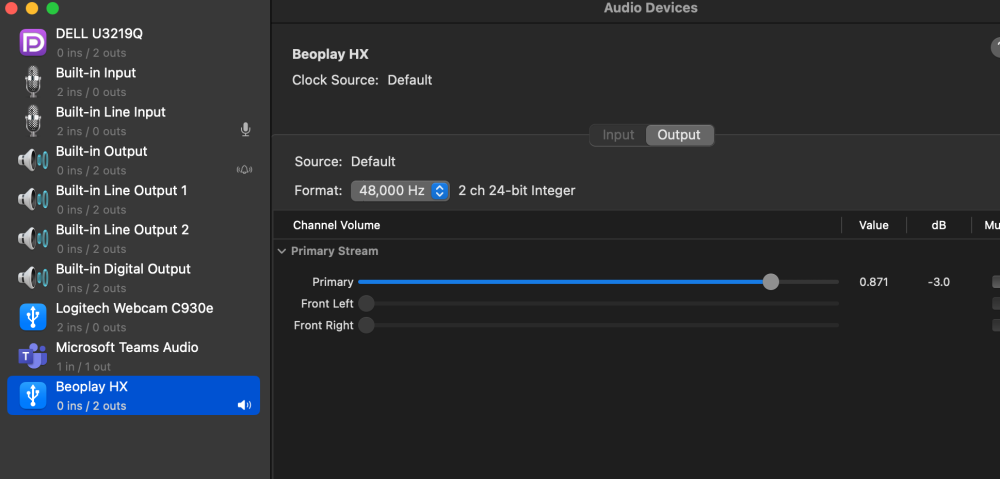This screenshot has height=479, width=1000.
Task: Click the '2 ch 24-bit Integer' format text
Action: (x=517, y=191)
